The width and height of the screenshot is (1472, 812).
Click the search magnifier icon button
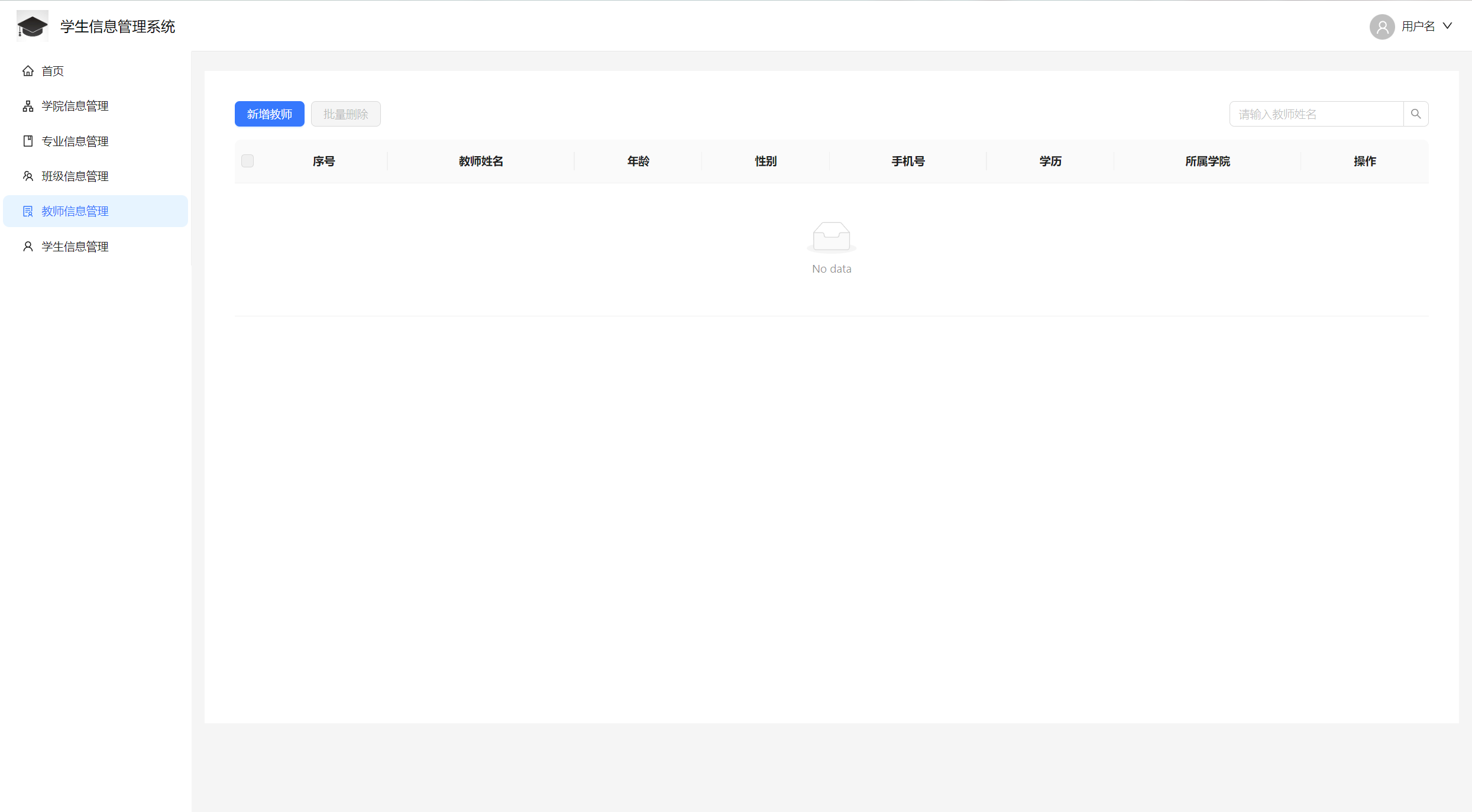[1416, 114]
